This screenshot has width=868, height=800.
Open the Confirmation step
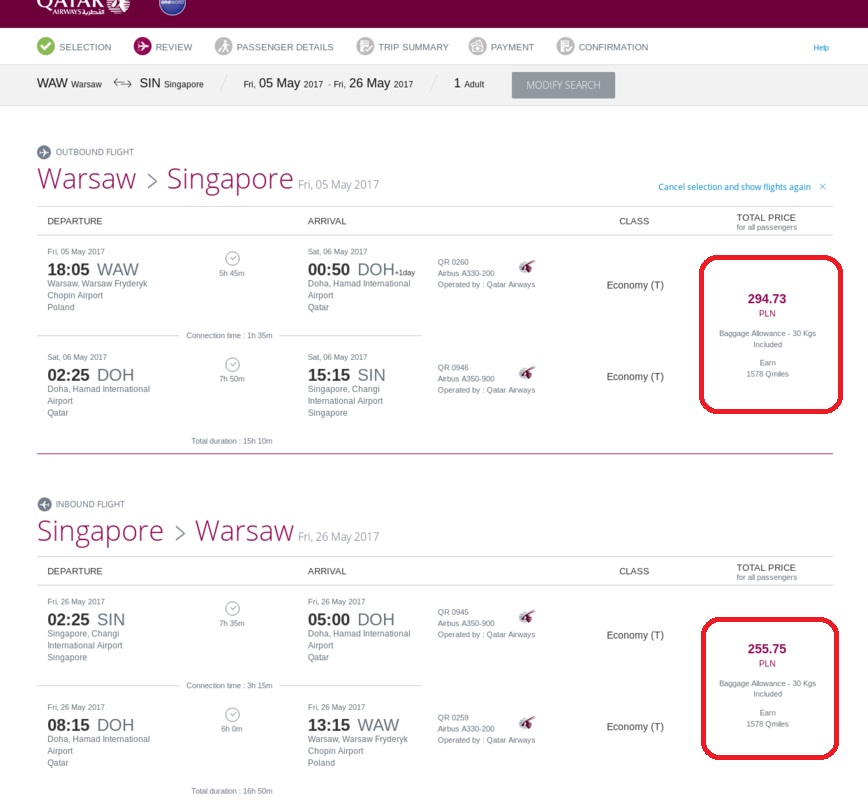pyautogui.click(x=613, y=47)
